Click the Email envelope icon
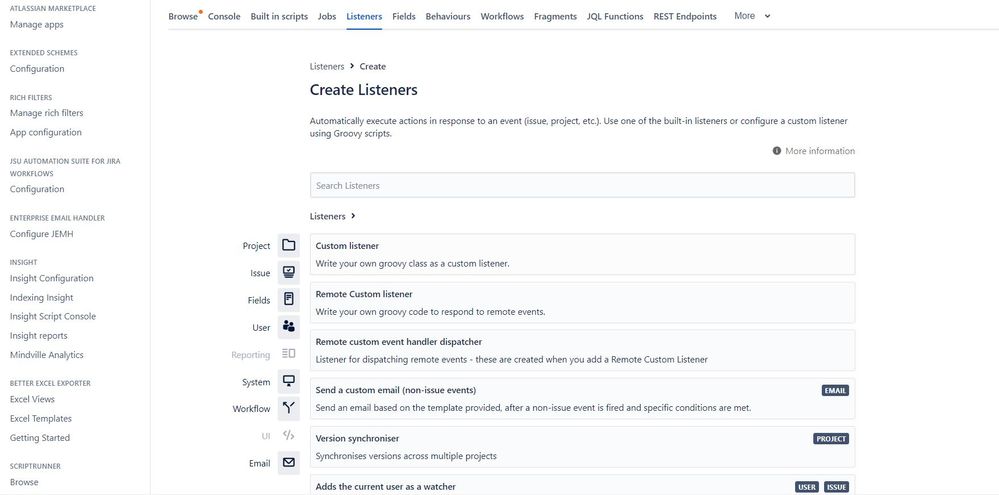The width and height of the screenshot is (999, 495). 289,463
